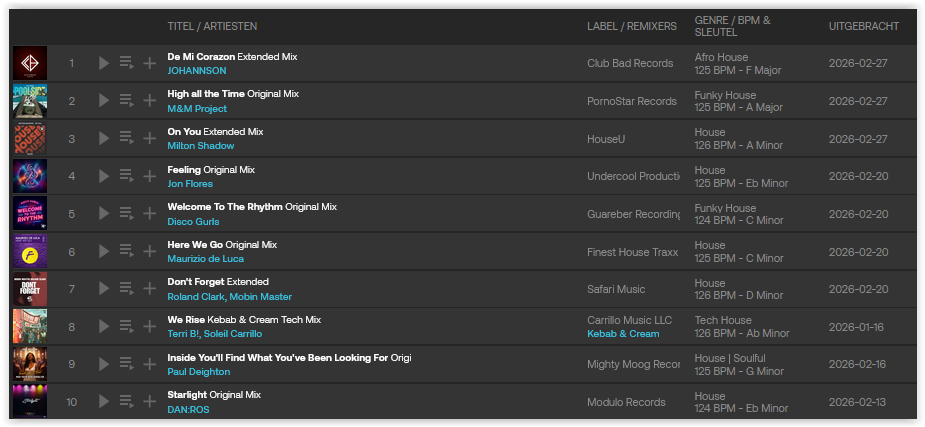Play Don't Forget Extended track
The width and height of the screenshot is (925, 427).
tap(104, 290)
